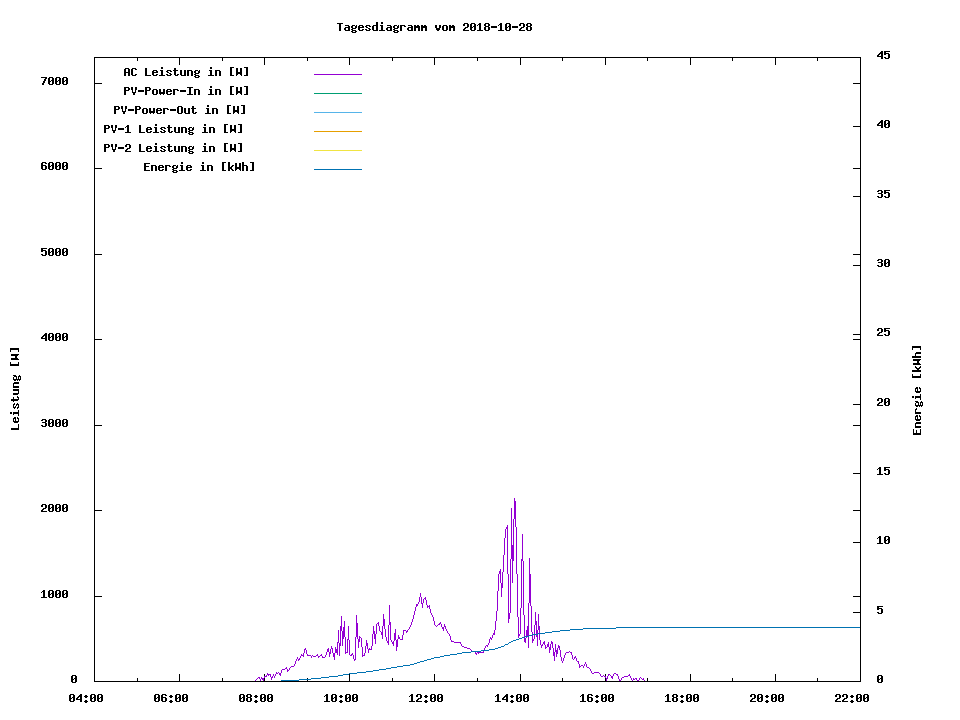This screenshot has height=720, width=960.
Task: Click the chart title Tagesdiagramm vom 2018-10-28
Action: tap(434, 27)
